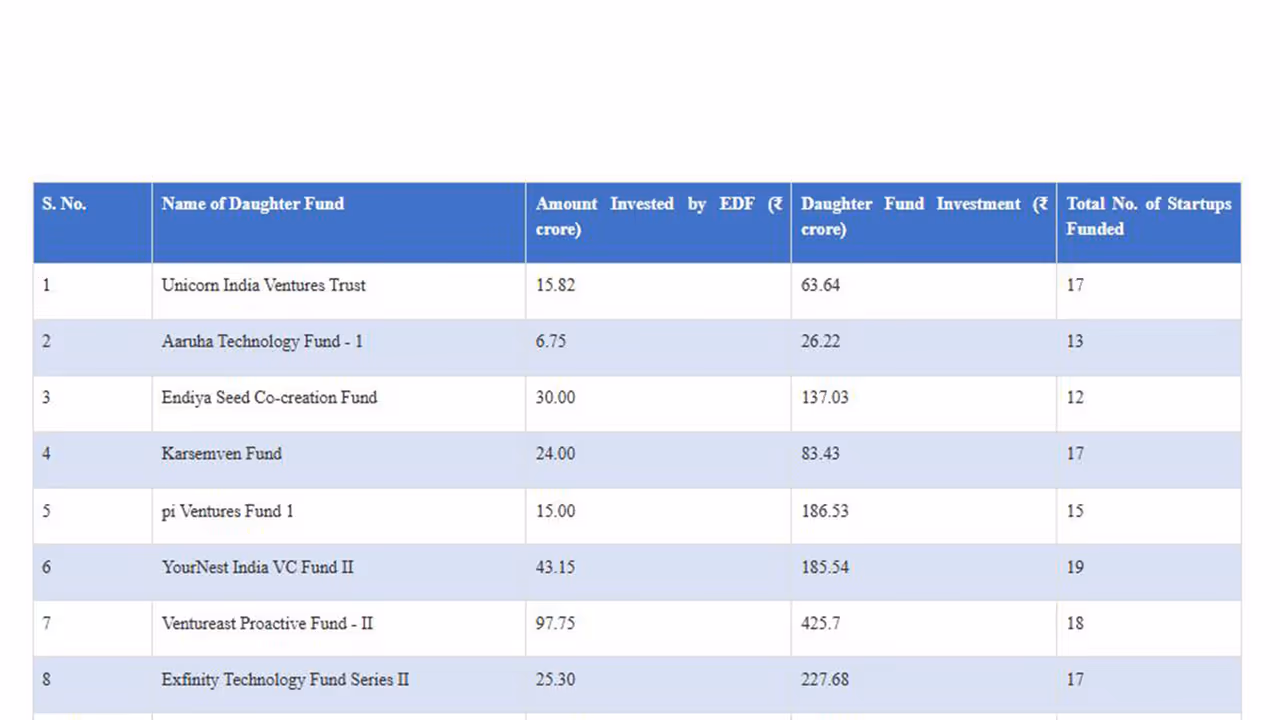Click the pi Ventures Fund 1 cell

[x=227, y=511]
